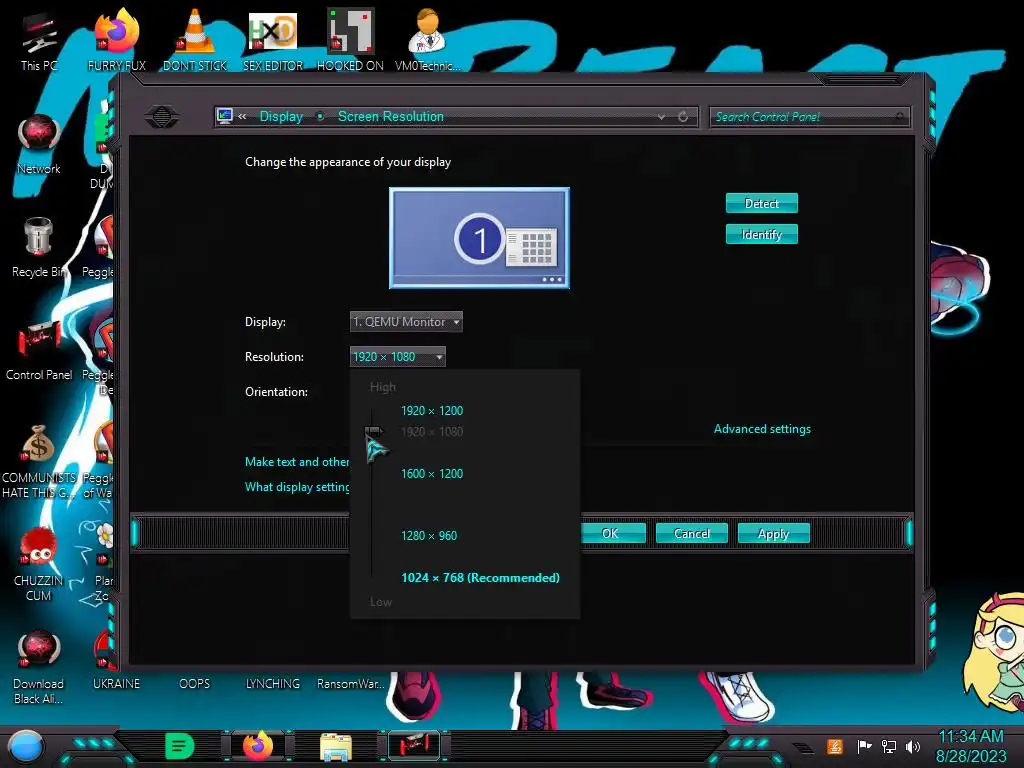Show hidden icons in the system tray
1024x768 pixels.
click(803, 747)
